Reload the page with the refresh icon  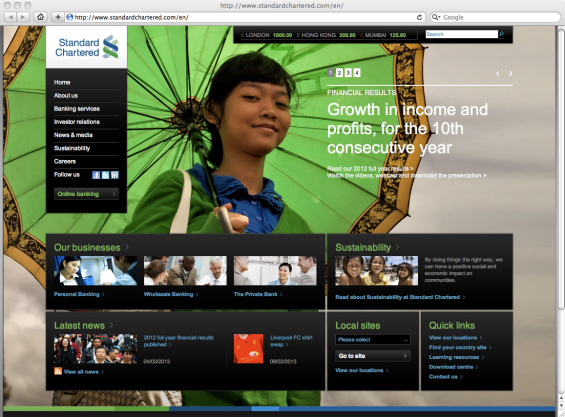419,17
